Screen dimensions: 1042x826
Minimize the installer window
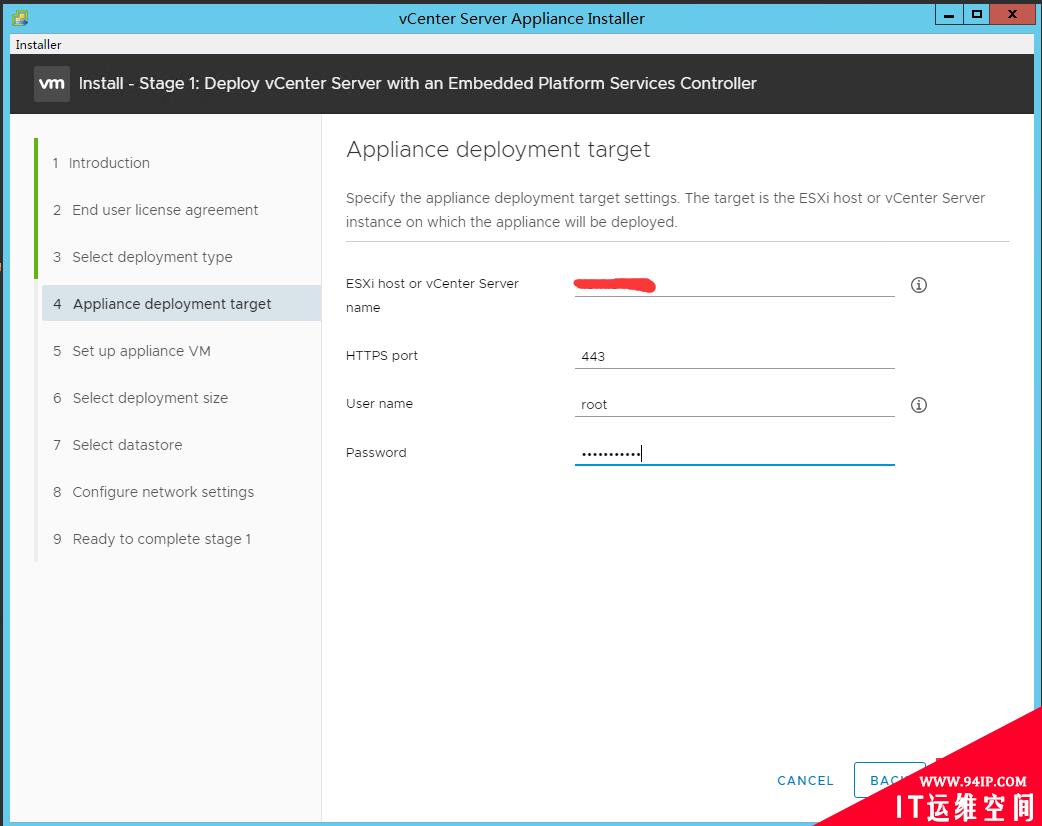[x=949, y=15]
